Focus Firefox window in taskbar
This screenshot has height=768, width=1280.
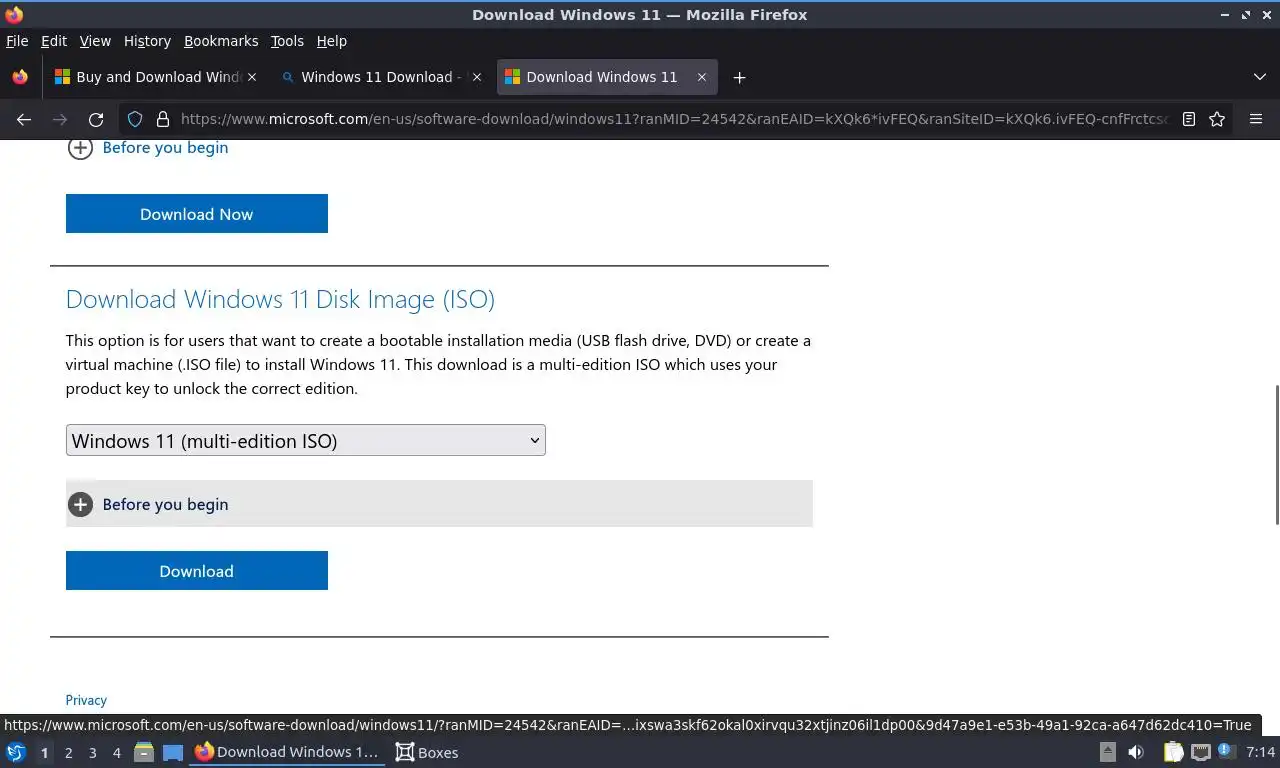(x=287, y=752)
